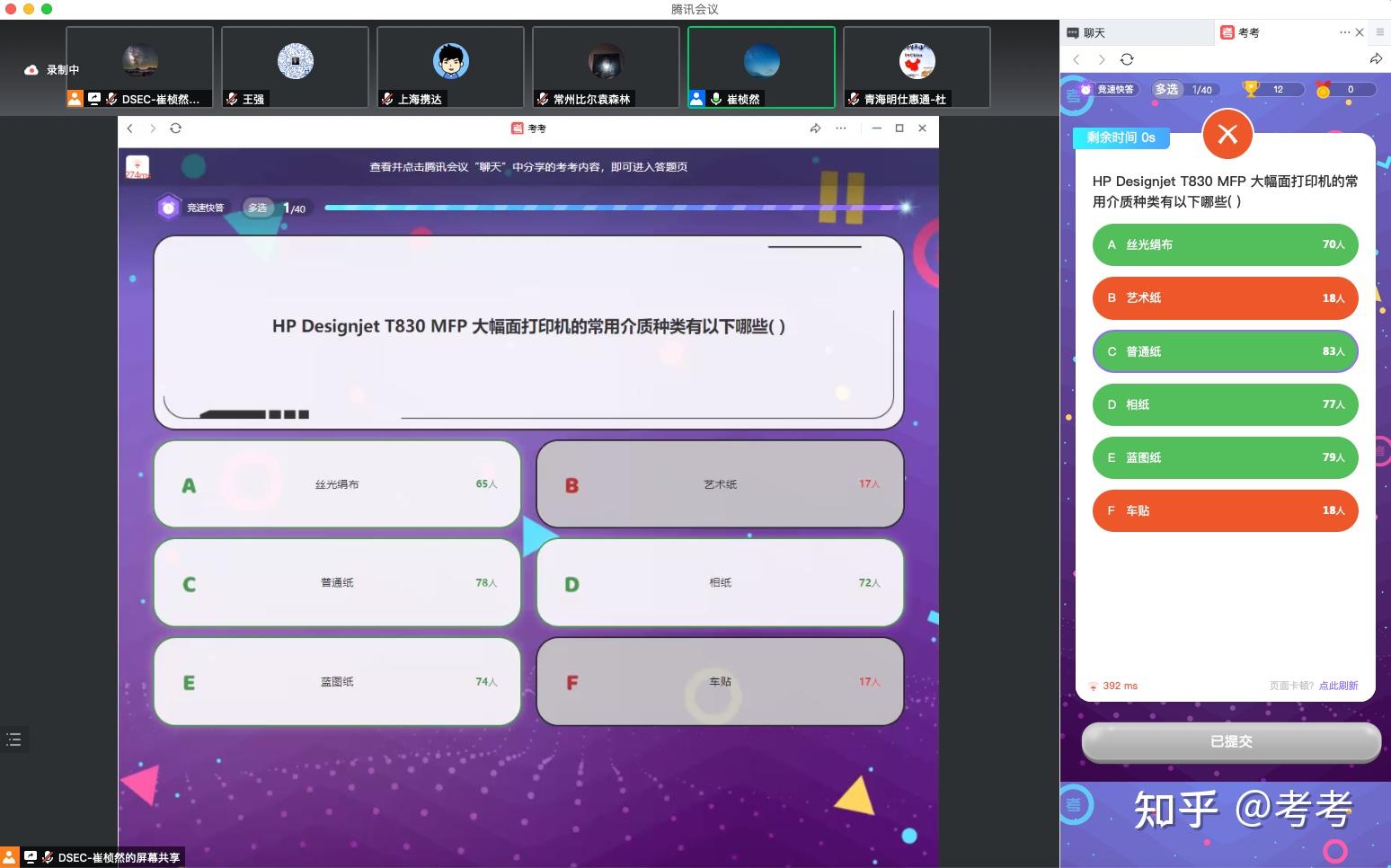
Task: Click the share arrow in the shared 考考 window
Action: point(815,128)
